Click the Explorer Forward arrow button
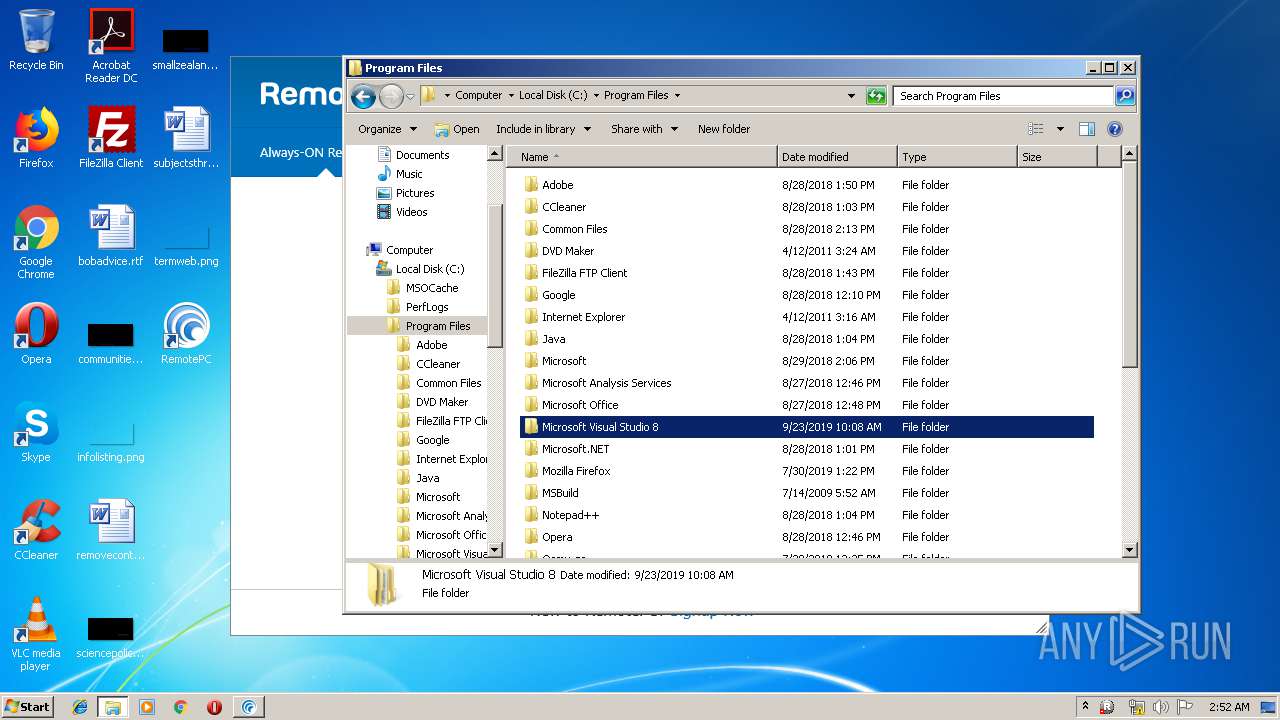This screenshot has height=720, width=1280. 391,96
